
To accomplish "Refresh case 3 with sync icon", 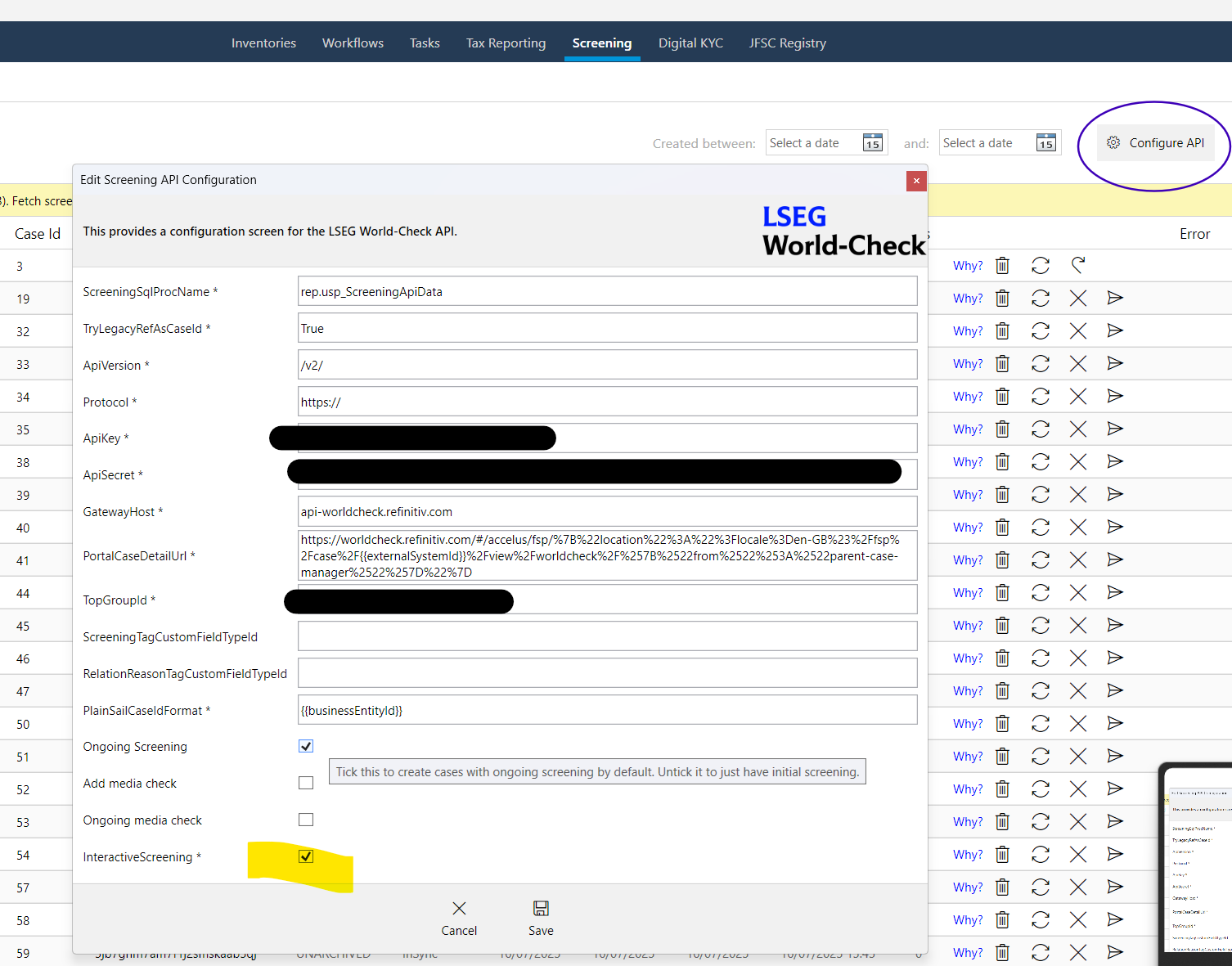I will [x=1041, y=266].
